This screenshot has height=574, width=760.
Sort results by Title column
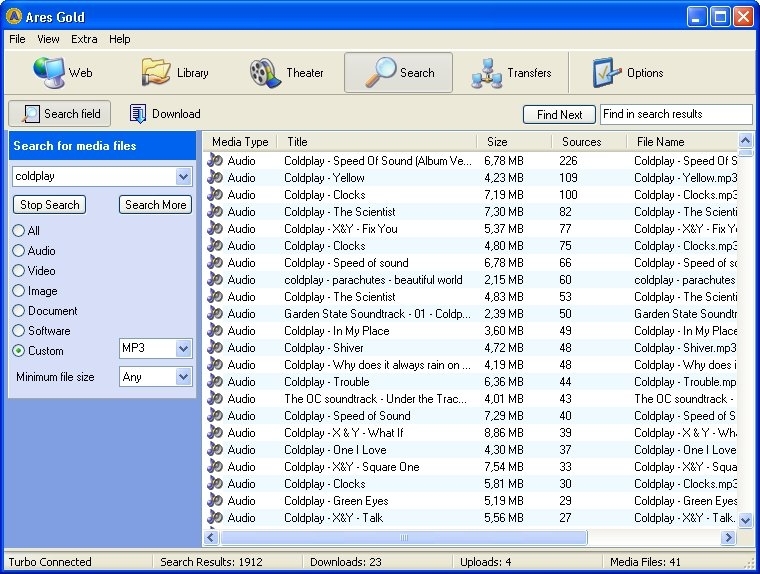point(377,142)
